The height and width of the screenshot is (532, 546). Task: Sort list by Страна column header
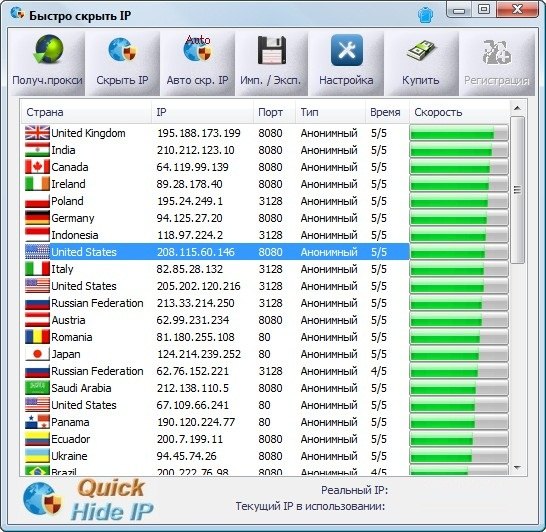(86, 112)
